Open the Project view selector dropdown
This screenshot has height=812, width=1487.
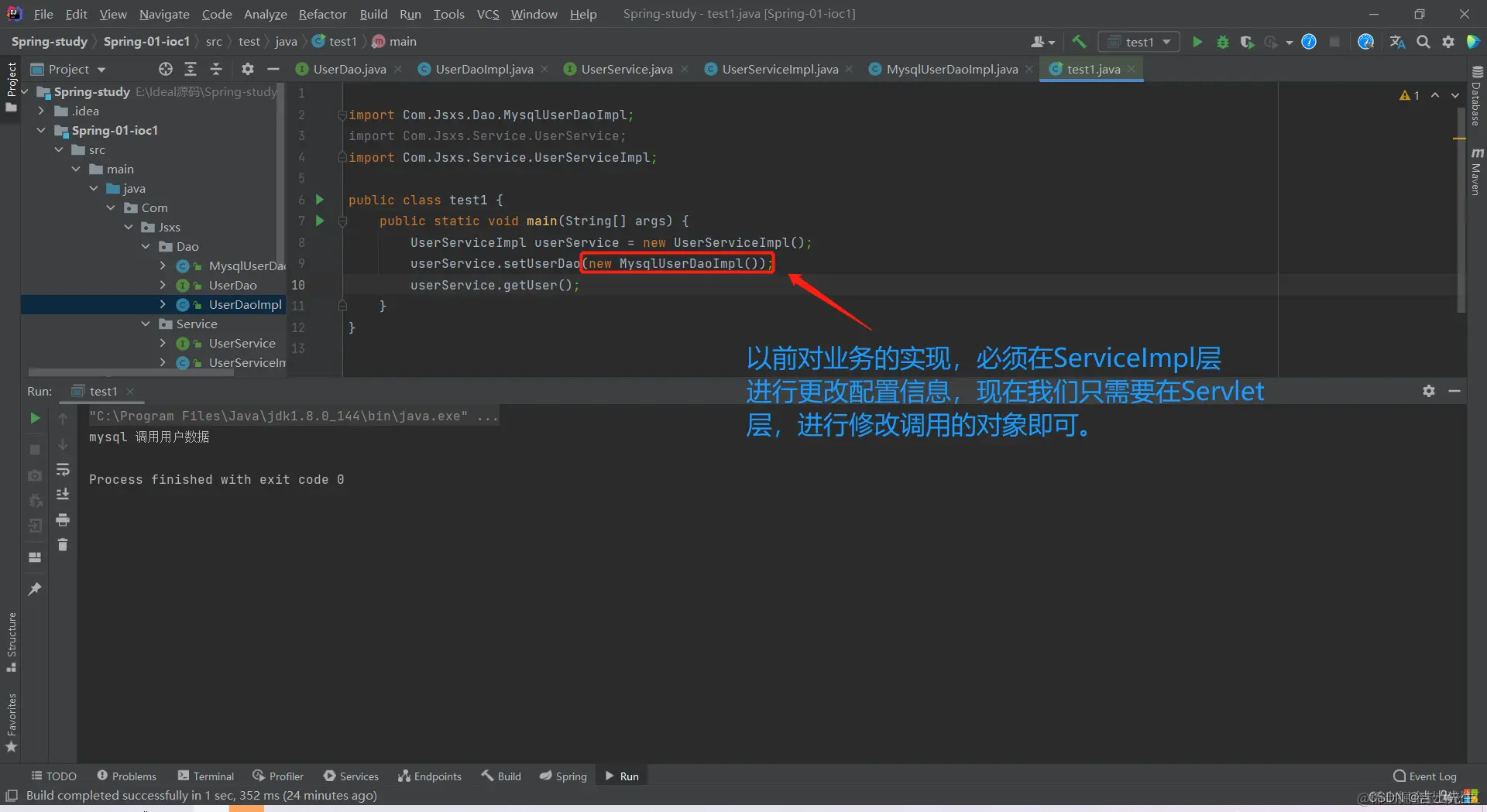pyautogui.click(x=68, y=69)
